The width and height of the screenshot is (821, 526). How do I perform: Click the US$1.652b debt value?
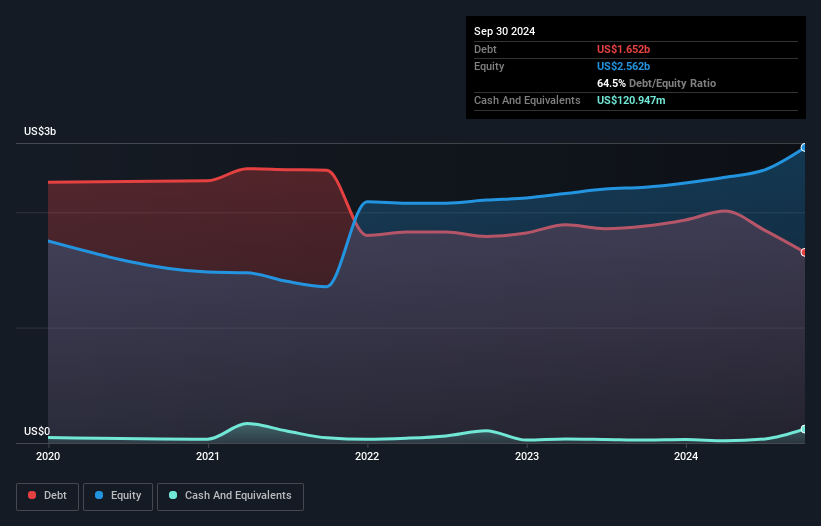click(623, 49)
